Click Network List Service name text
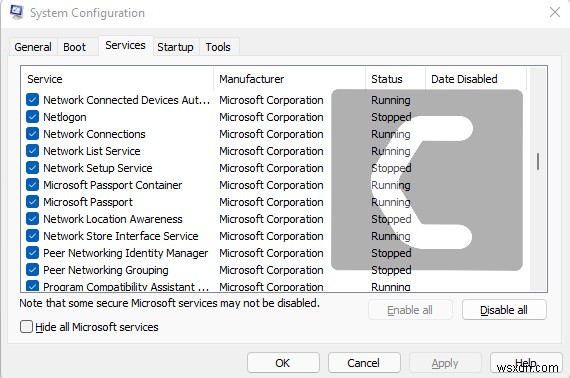 pyautogui.click(x=92, y=151)
